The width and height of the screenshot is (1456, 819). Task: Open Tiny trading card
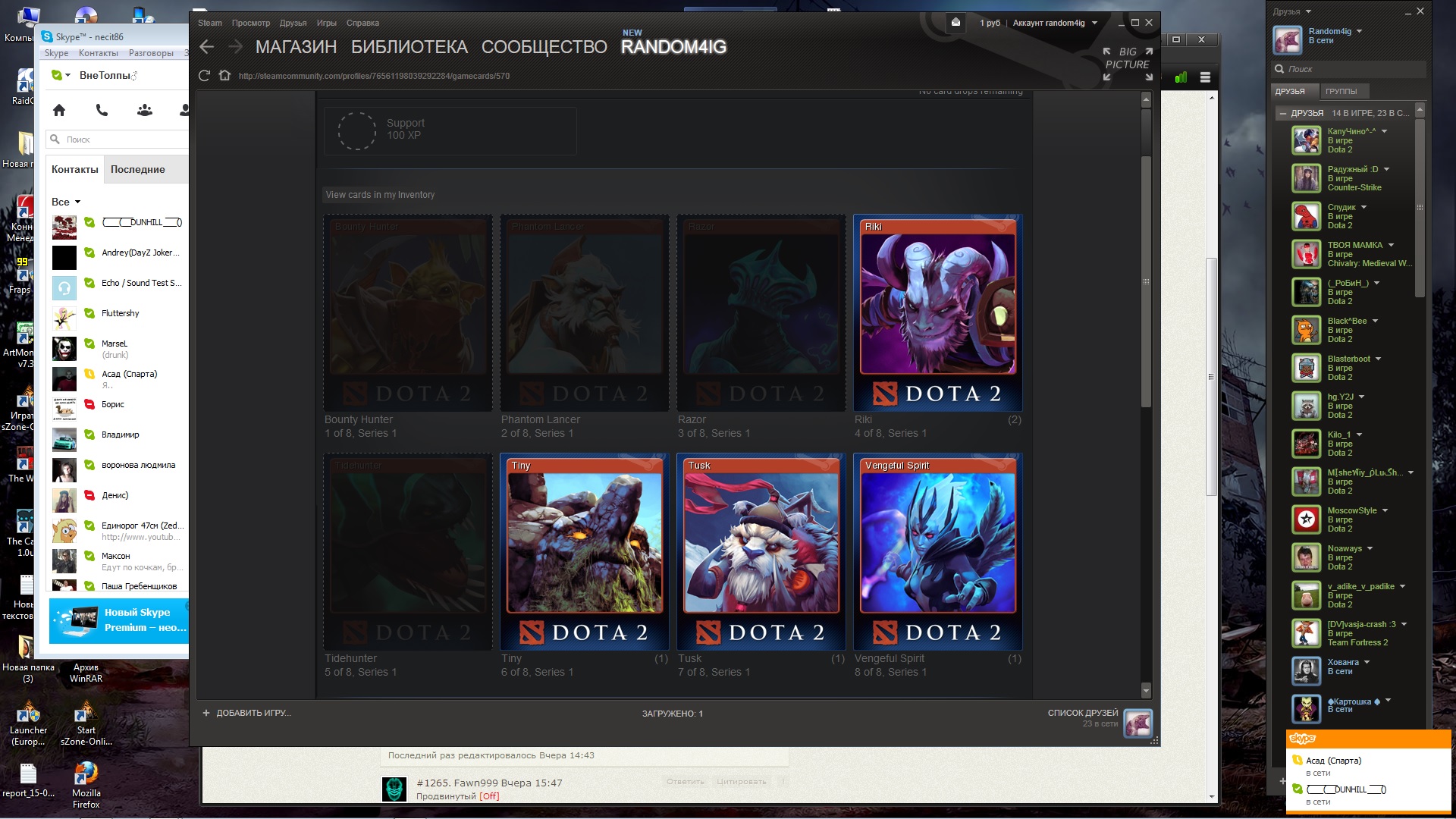584,552
